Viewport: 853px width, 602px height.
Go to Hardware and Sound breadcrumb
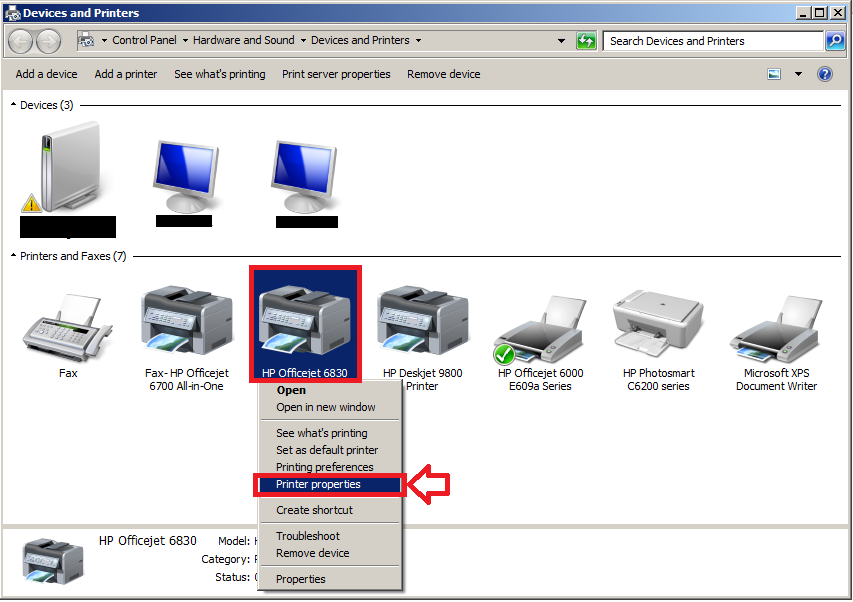pyautogui.click(x=244, y=40)
